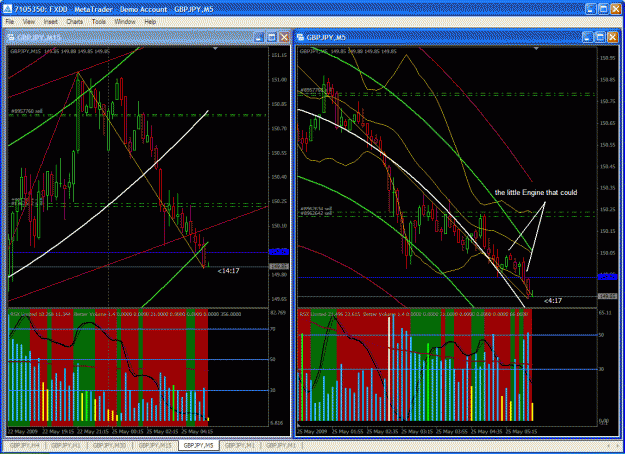Switch to the GBPJPY,H1 chart tab
The height and width of the screenshot is (454, 625).
click(x=66, y=446)
